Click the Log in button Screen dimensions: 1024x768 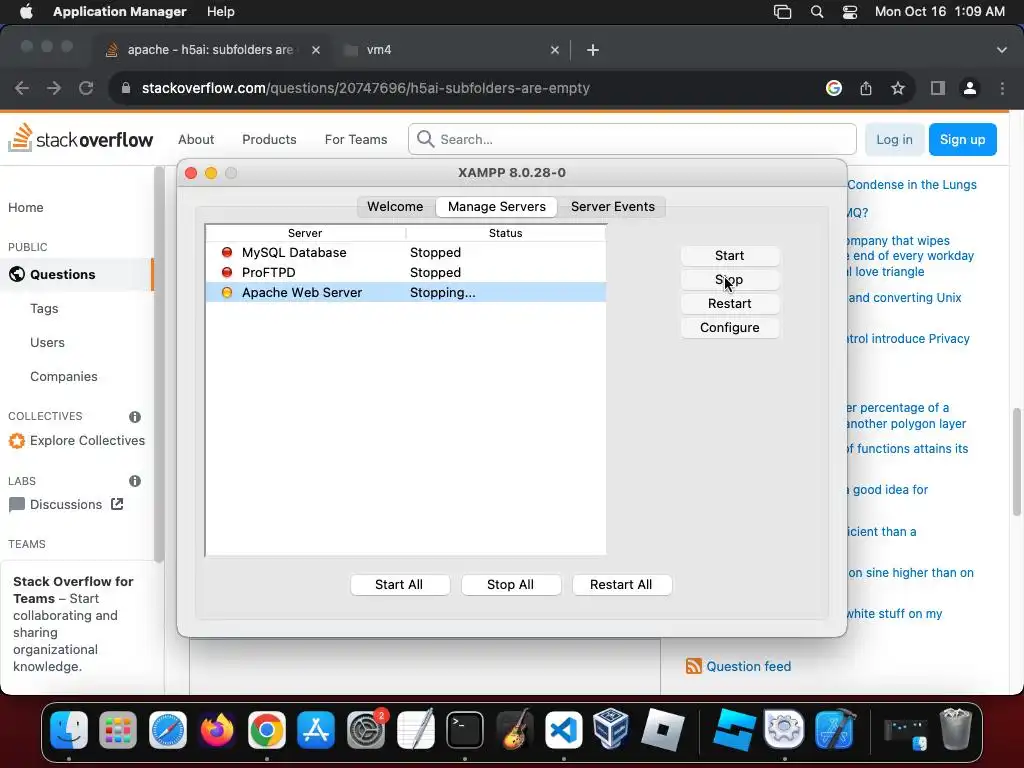coord(894,139)
